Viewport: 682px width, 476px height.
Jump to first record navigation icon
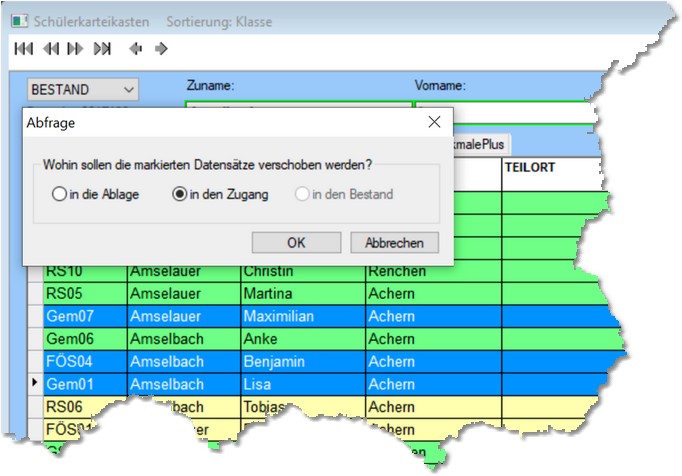pos(23,49)
